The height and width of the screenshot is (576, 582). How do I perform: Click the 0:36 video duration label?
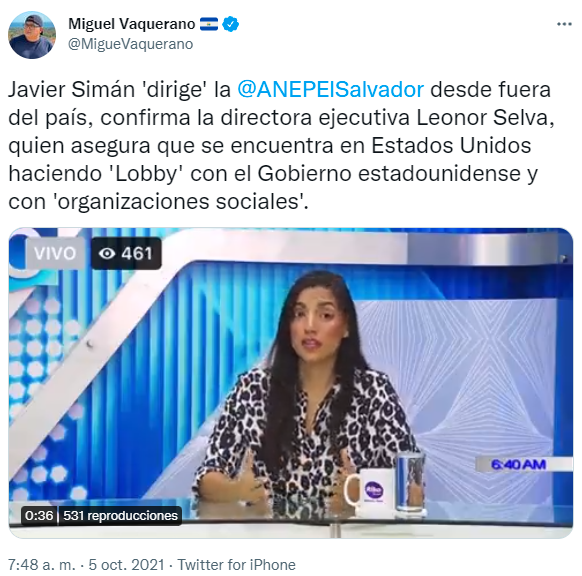click(39, 516)
